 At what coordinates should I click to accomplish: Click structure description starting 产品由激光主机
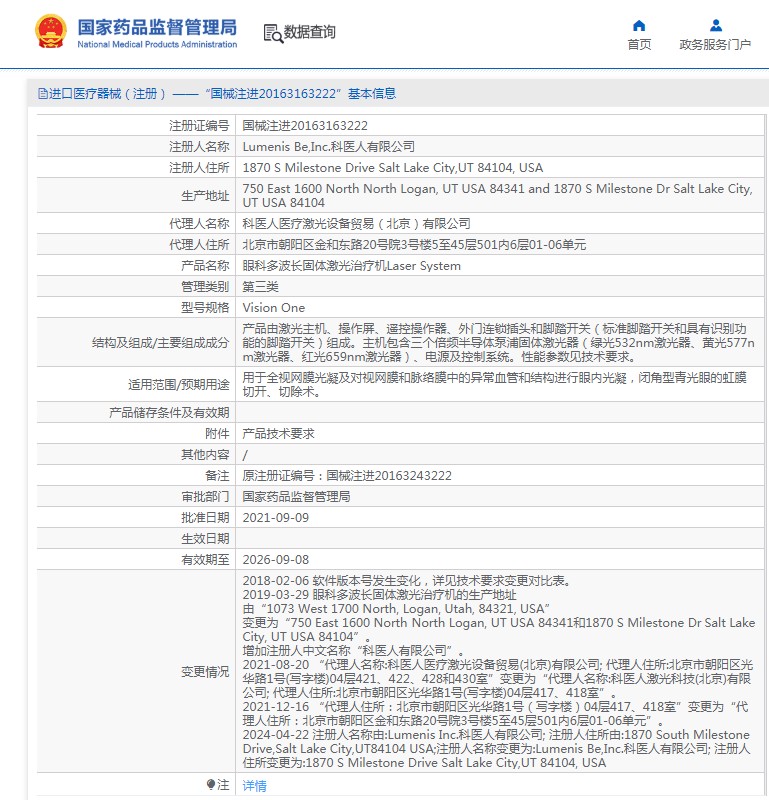coord(498,342)
